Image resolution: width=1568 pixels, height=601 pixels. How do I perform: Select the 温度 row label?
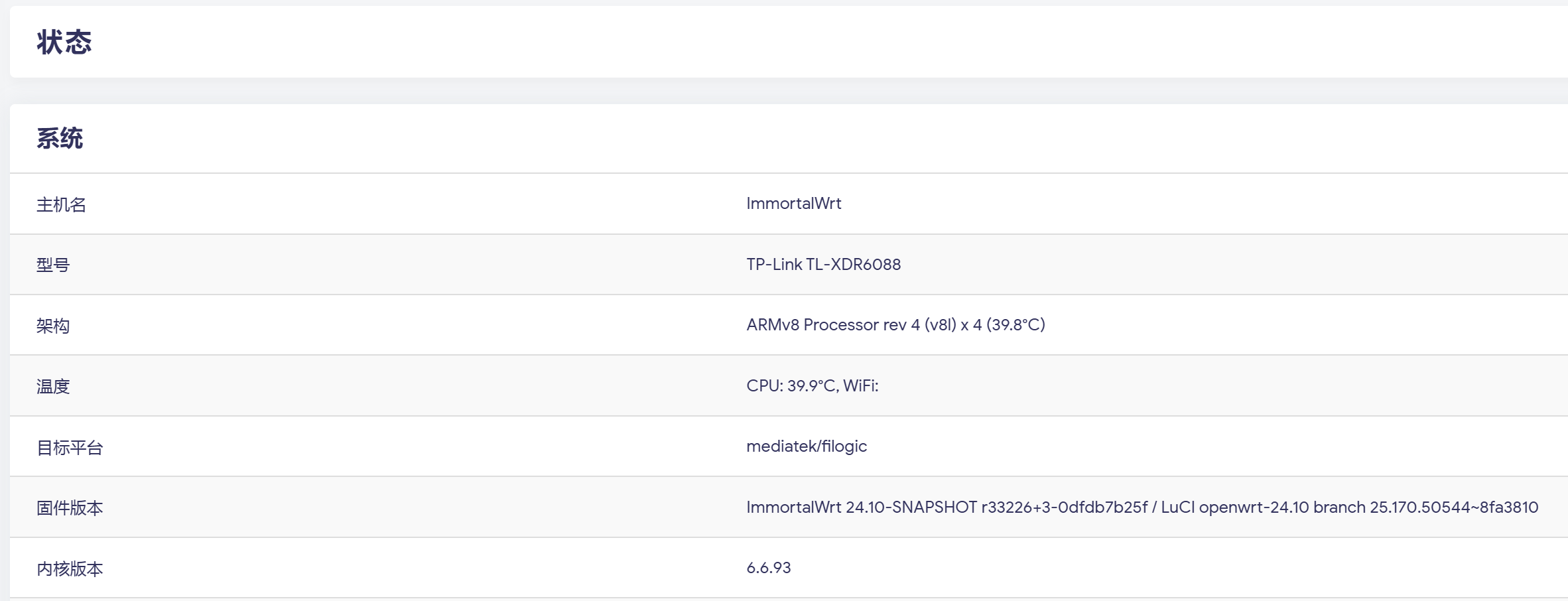click(53, 387)
